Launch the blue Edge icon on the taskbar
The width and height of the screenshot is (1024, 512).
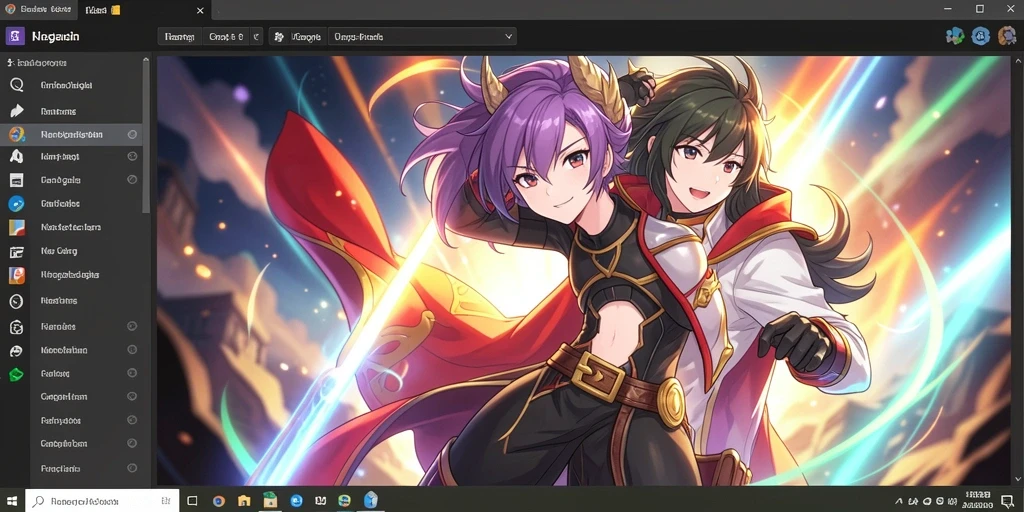click(296, 501)
